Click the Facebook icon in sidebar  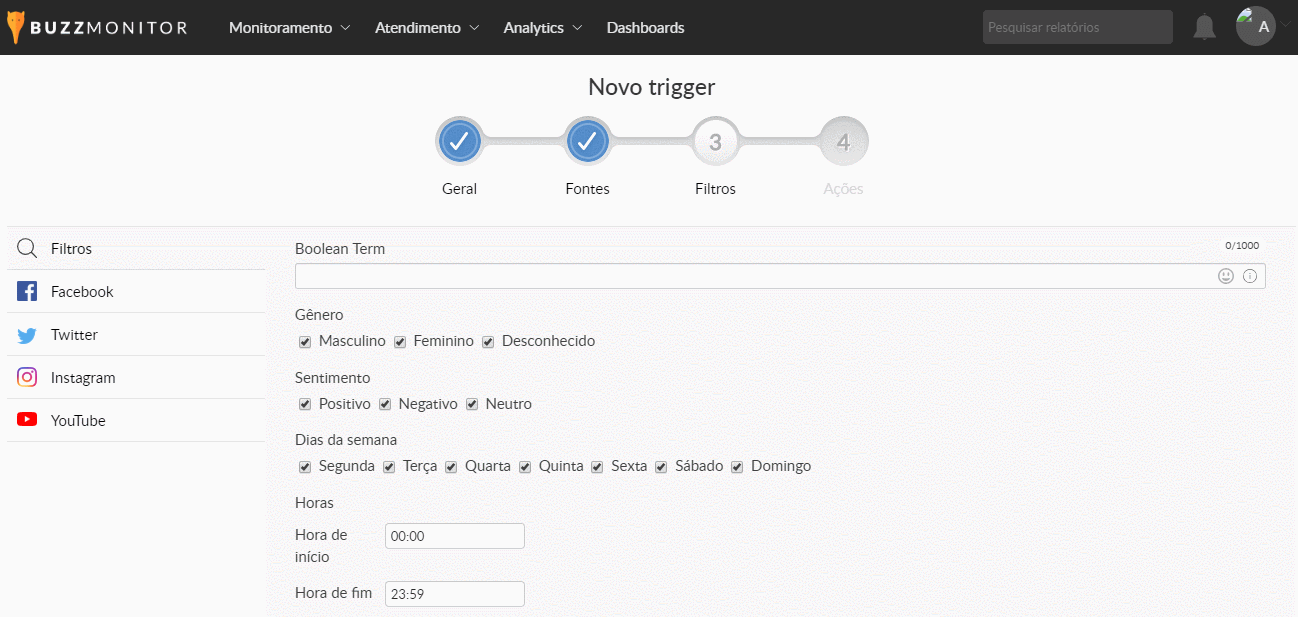(27, 292)
